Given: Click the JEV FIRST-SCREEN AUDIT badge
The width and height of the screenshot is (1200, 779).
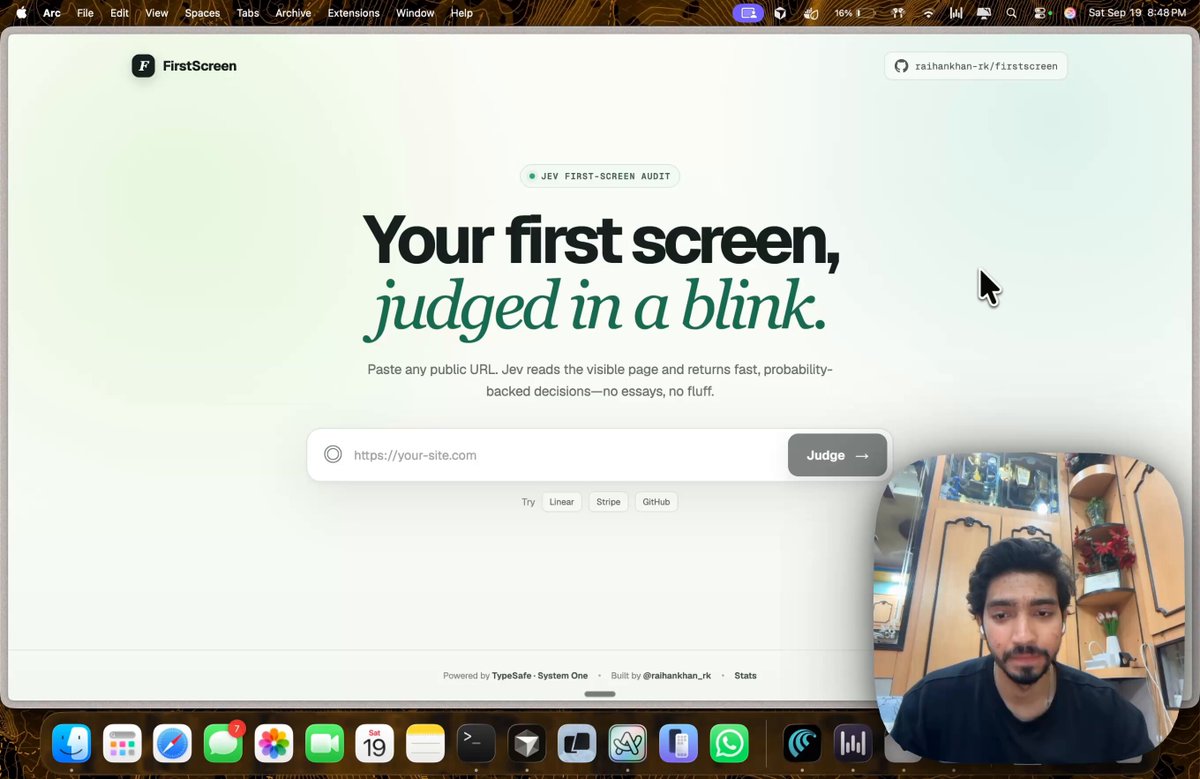Looking at the screenshot, I should [600, 176].
